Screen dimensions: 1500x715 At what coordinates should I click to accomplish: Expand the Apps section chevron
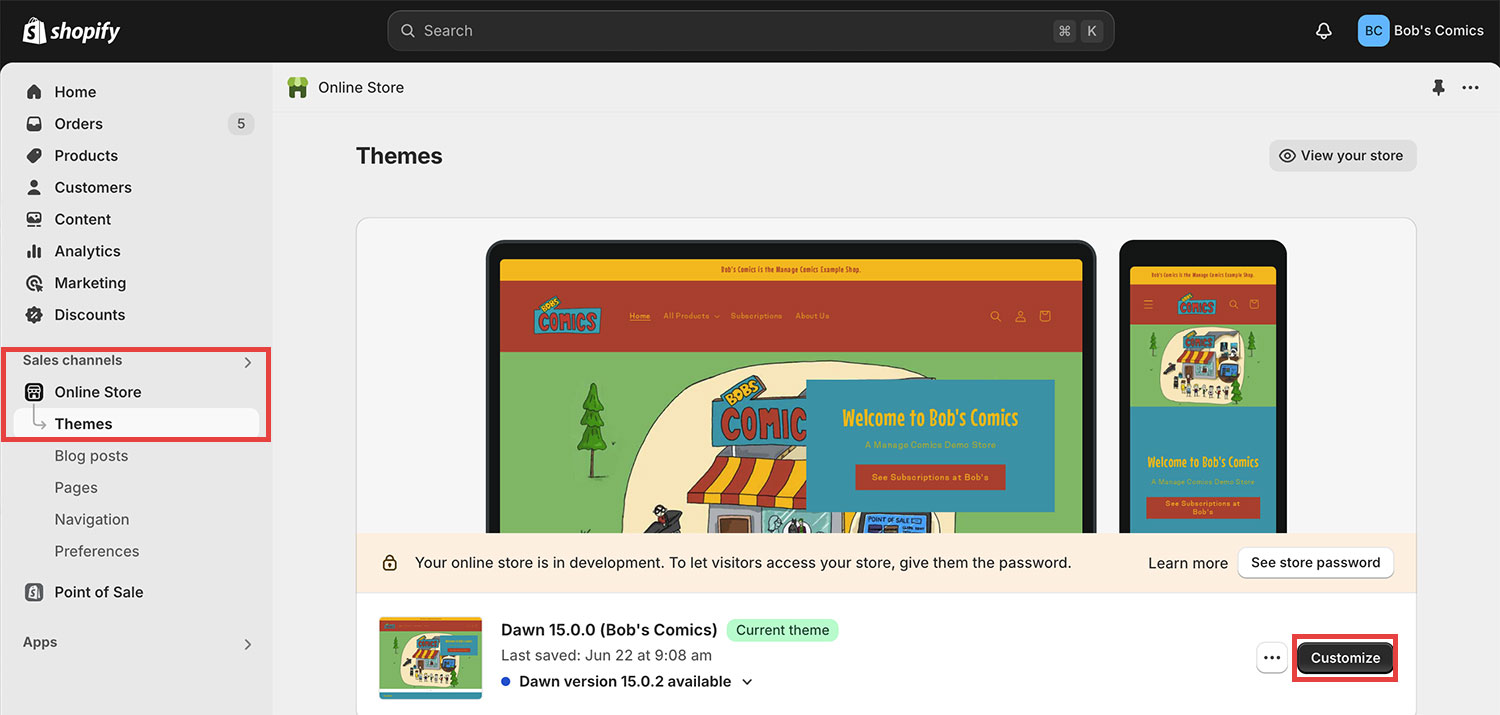click(x=248, y=644)
